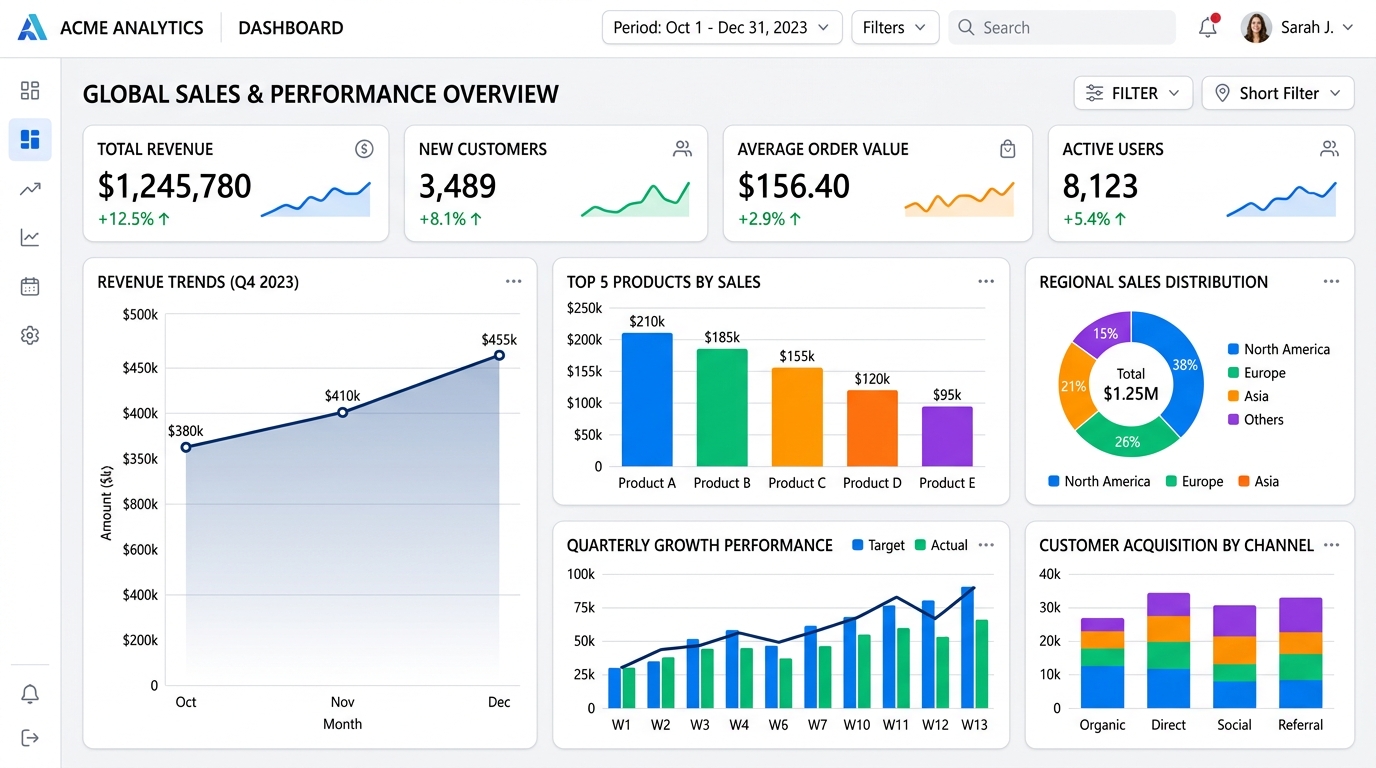Viewport: 1376px width, 768px height.
Task: Click the 21% orange donut segment
Action: coord(1074,386)
